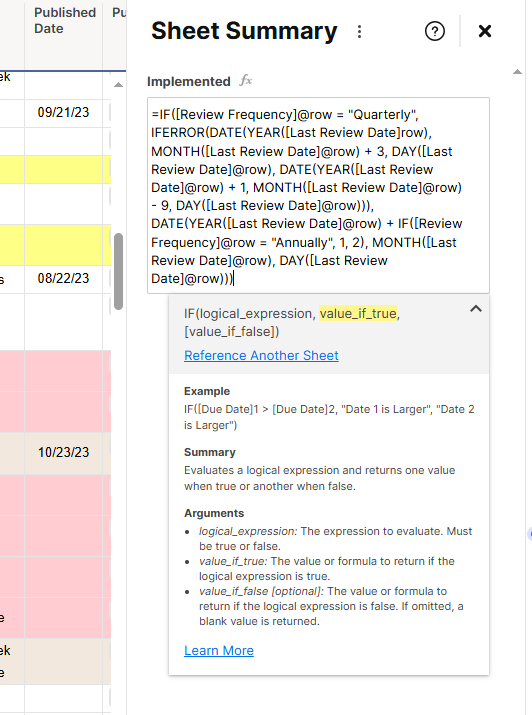The width and height of the screenshot is (532, 715).
Task: Click the fx formula icon beside Implemented
Action: tap(246, 81)
